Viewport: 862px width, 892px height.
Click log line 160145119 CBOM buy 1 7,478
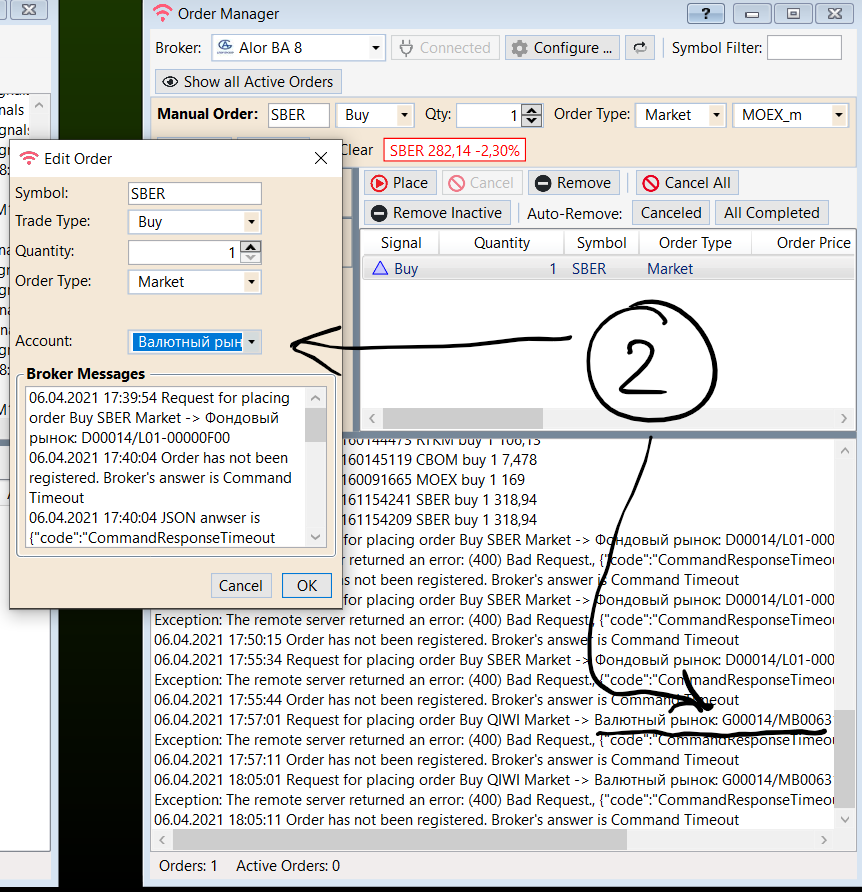click(x=440, y=460)
